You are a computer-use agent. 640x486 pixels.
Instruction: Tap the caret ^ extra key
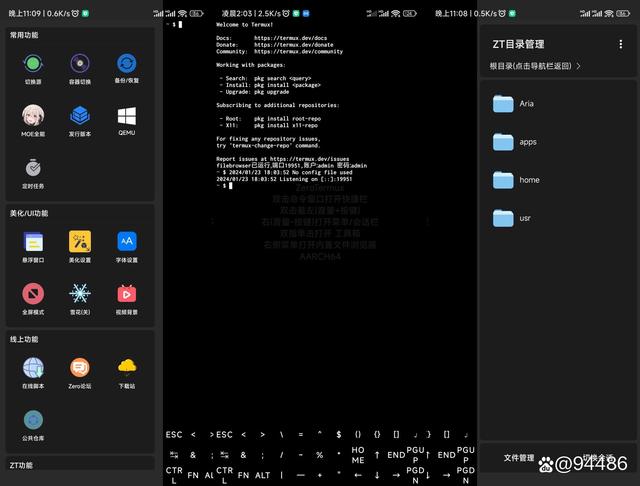(320, 433)
